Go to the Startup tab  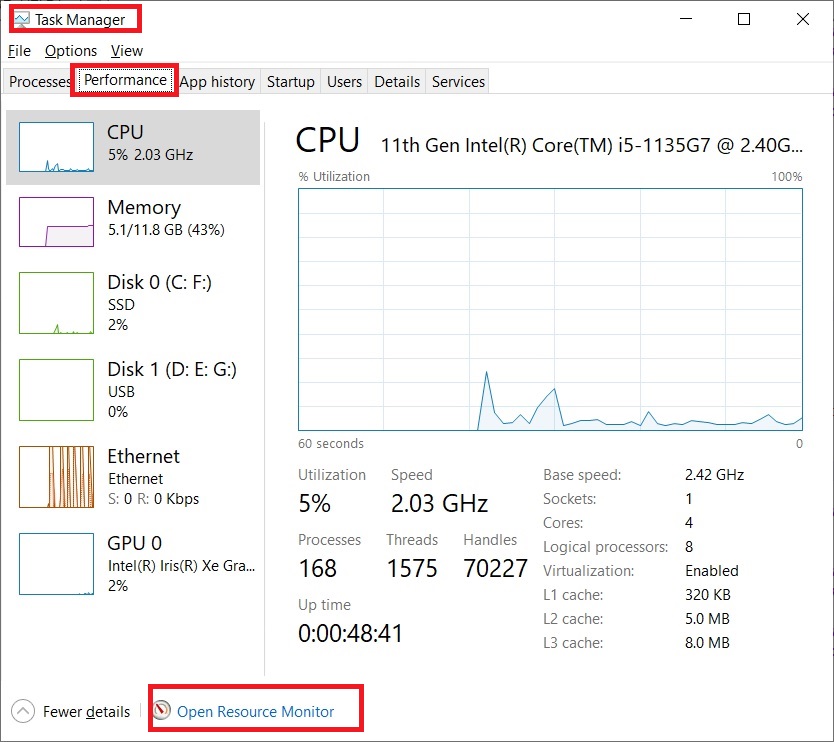(x=291, y=82)
